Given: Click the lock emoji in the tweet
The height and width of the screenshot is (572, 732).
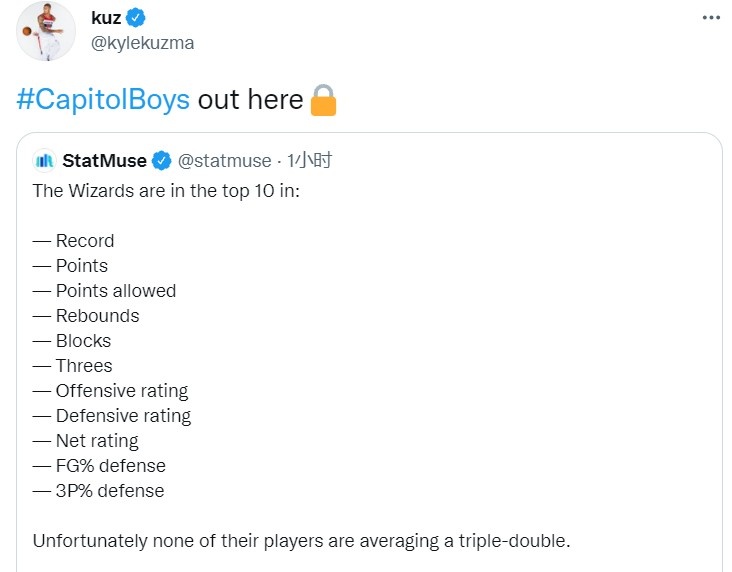Looking at the screenshot, I should (323, 99).
